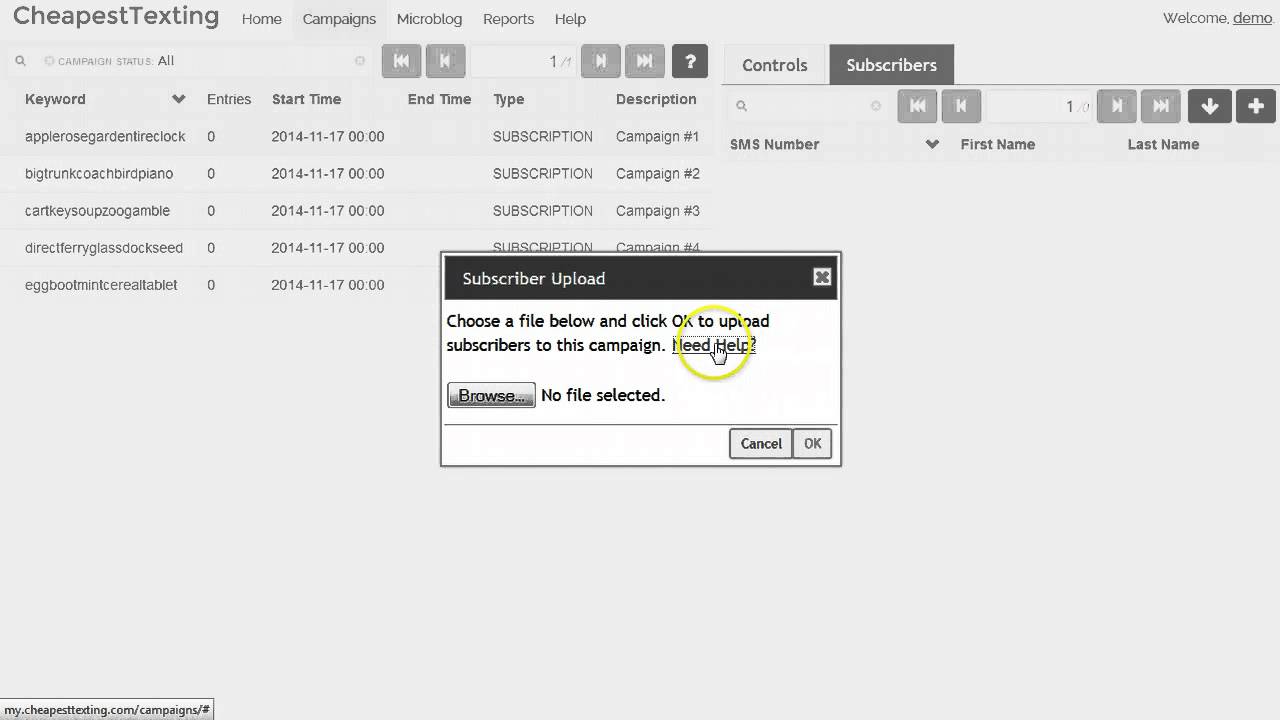
Task: Click the Type column header
Action: click(508, 99)
